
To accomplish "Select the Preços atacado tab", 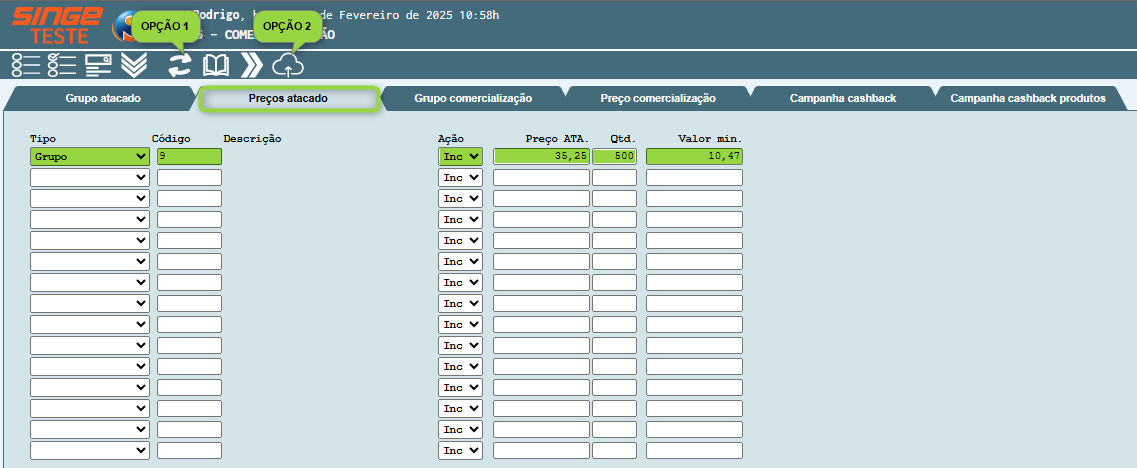I will point(288,99).
